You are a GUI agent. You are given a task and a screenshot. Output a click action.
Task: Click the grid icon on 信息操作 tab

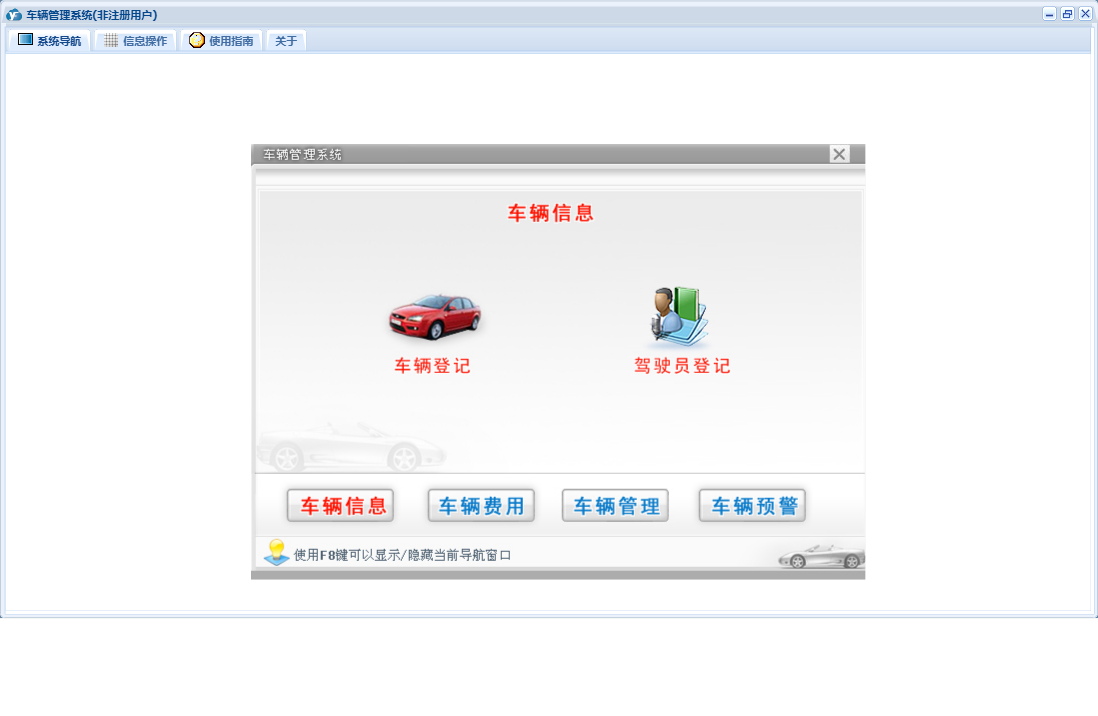tap(111, 41)
